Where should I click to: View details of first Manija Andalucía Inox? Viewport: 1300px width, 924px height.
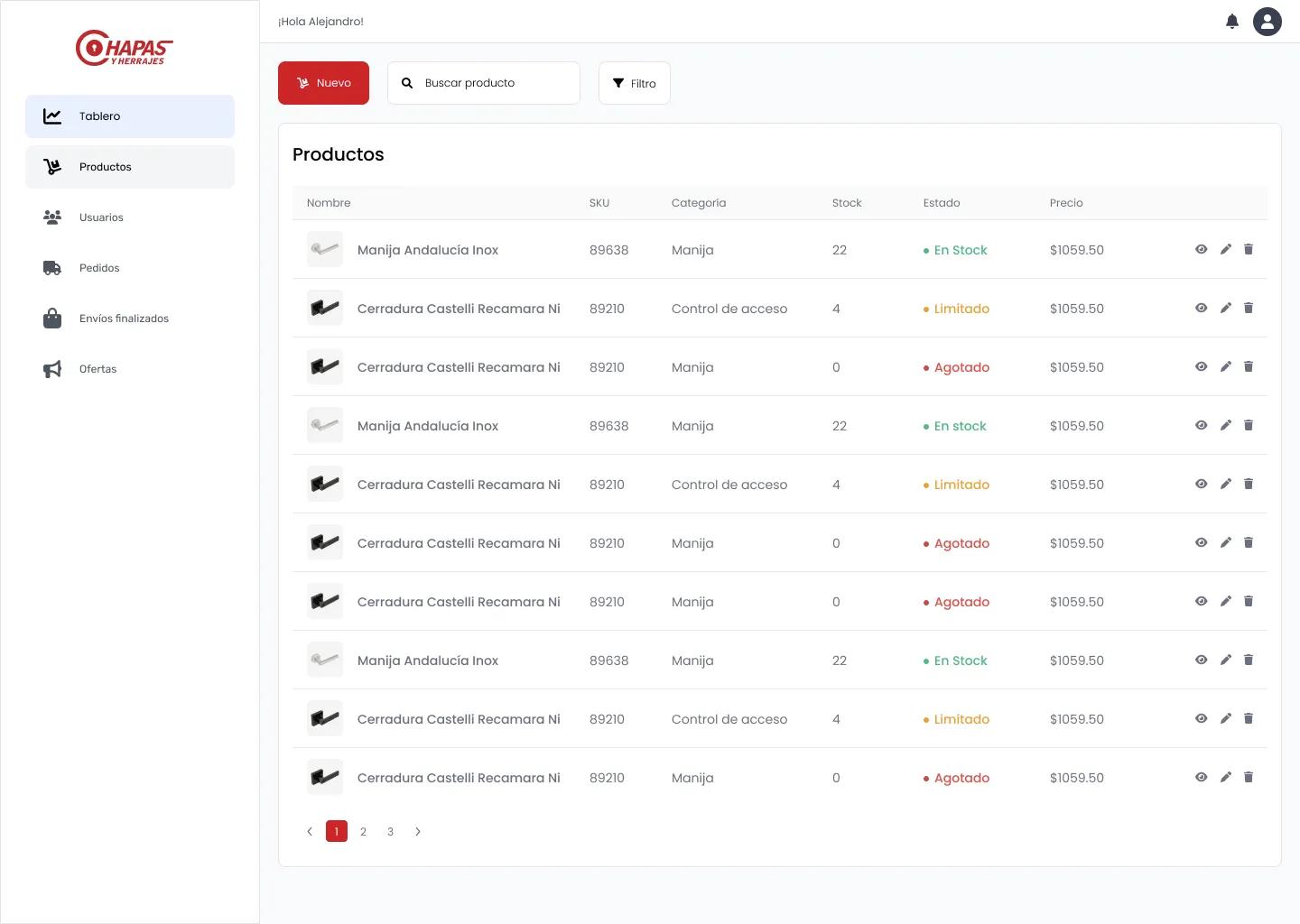(1201, 249)
